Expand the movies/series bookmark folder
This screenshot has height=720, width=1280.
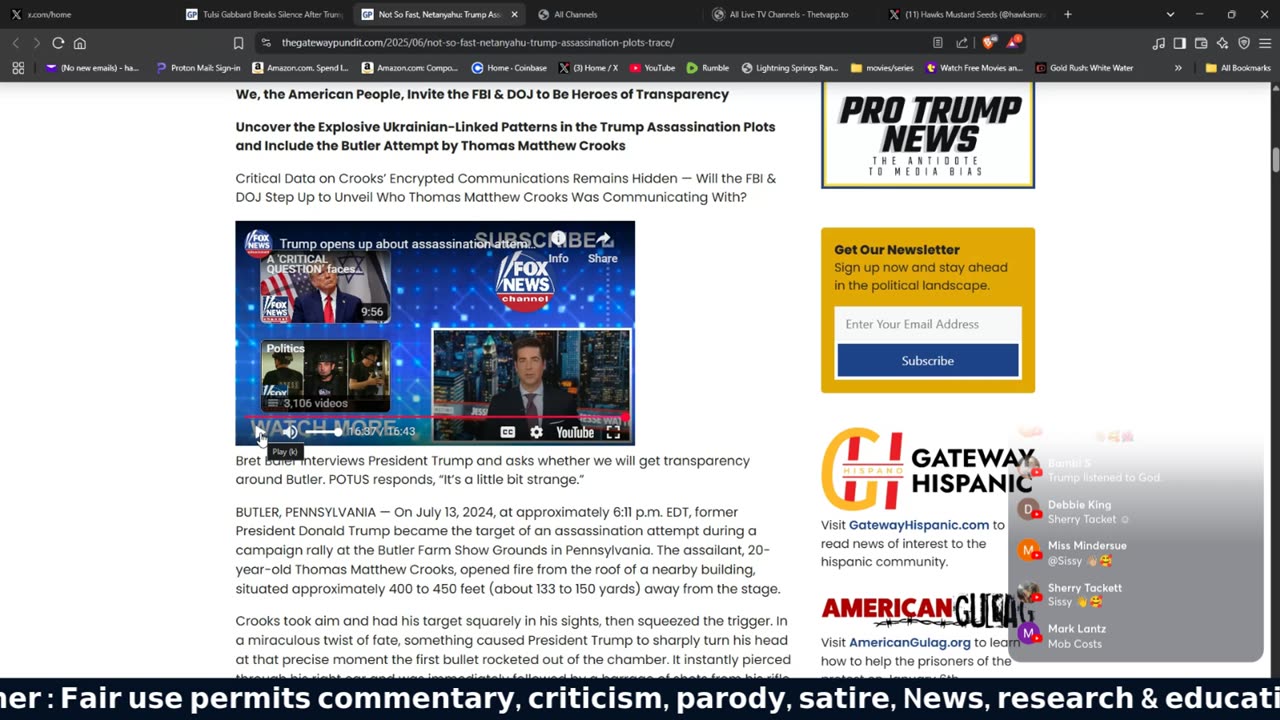tap(882, 68)
